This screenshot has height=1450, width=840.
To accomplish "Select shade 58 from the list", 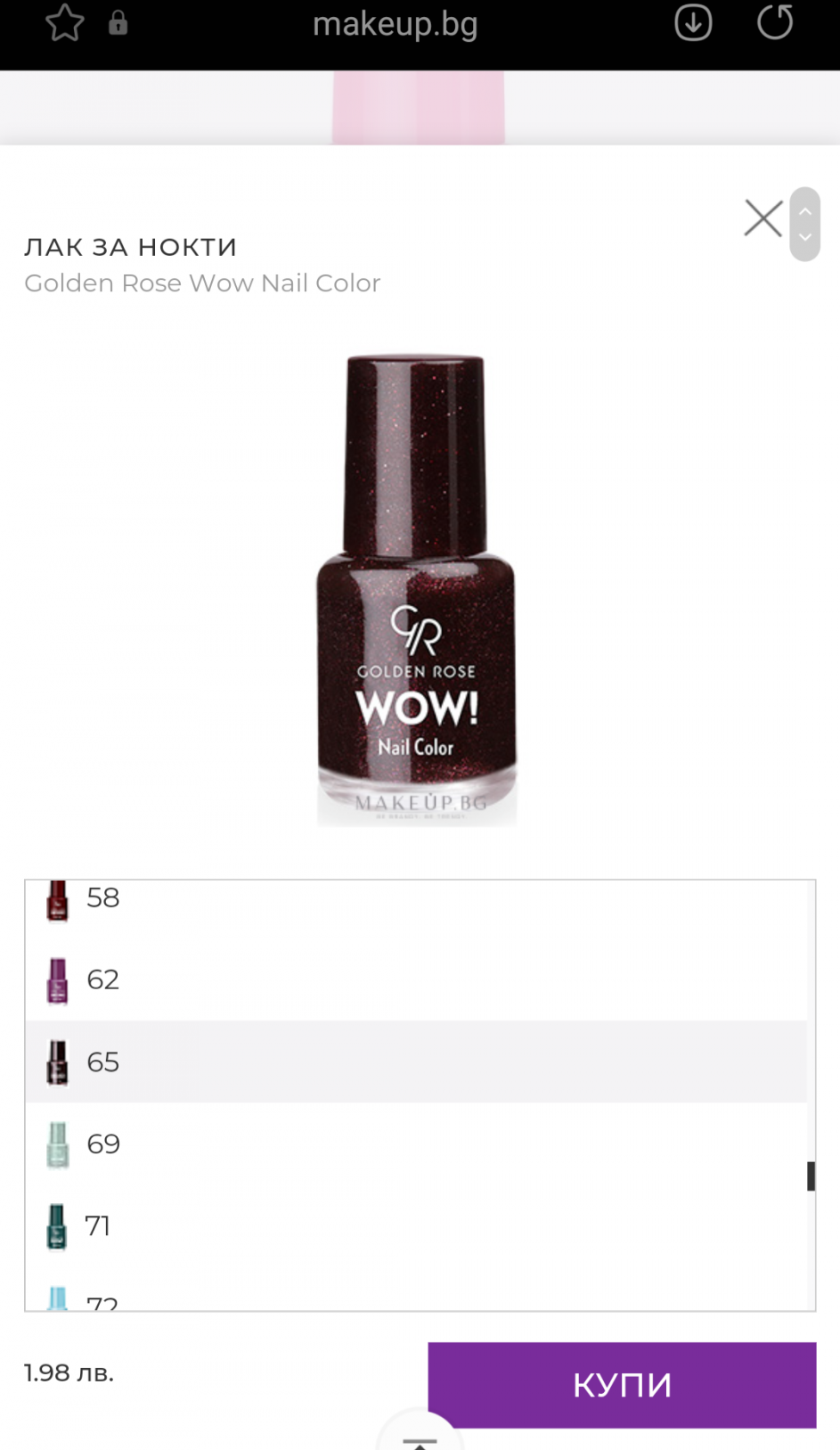I will 416,902.
